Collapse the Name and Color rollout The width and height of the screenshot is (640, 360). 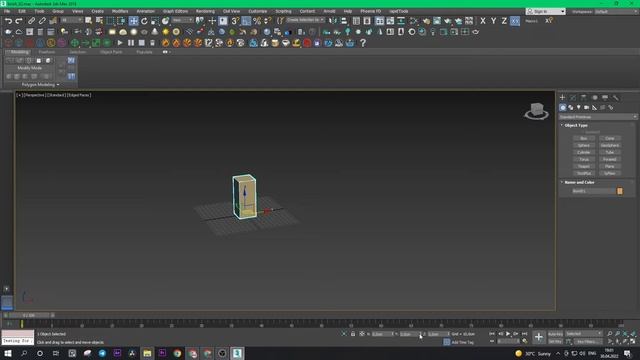click(579, 182)
